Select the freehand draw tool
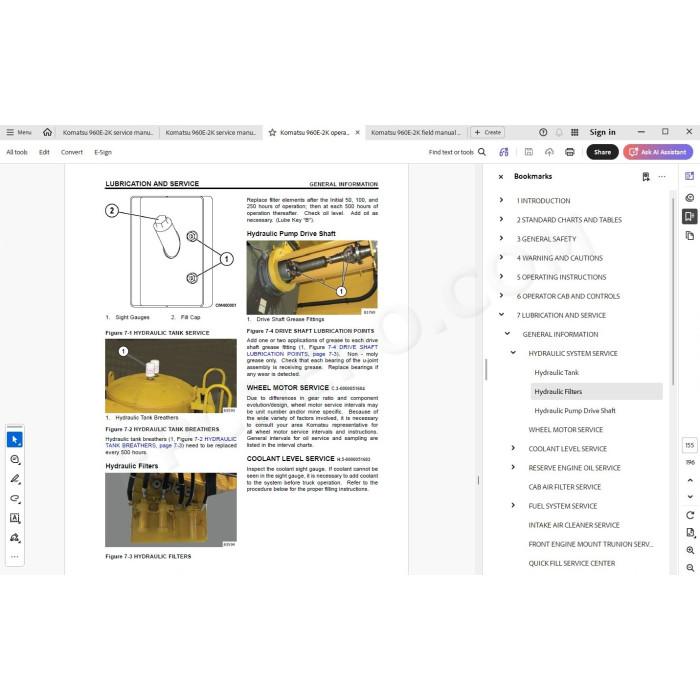The height and width of the screenshot is (700, 700). point(15,498)
